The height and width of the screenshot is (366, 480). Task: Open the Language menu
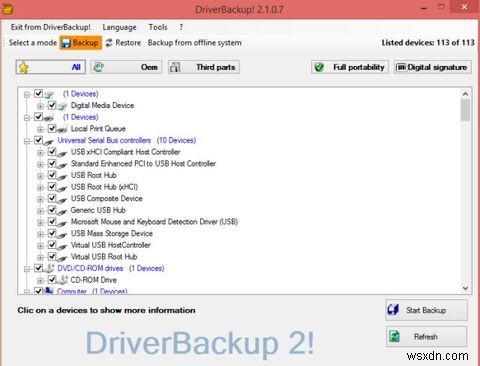119,27
